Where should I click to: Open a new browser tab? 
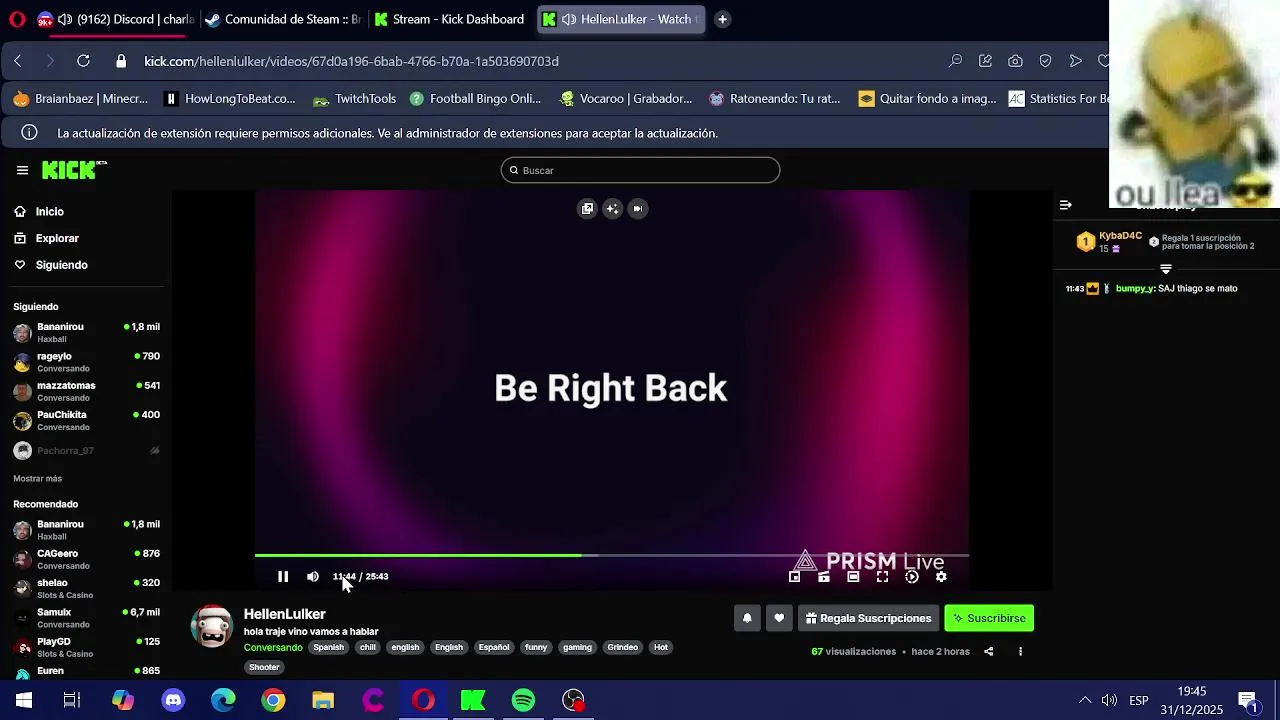click(722, 19)
